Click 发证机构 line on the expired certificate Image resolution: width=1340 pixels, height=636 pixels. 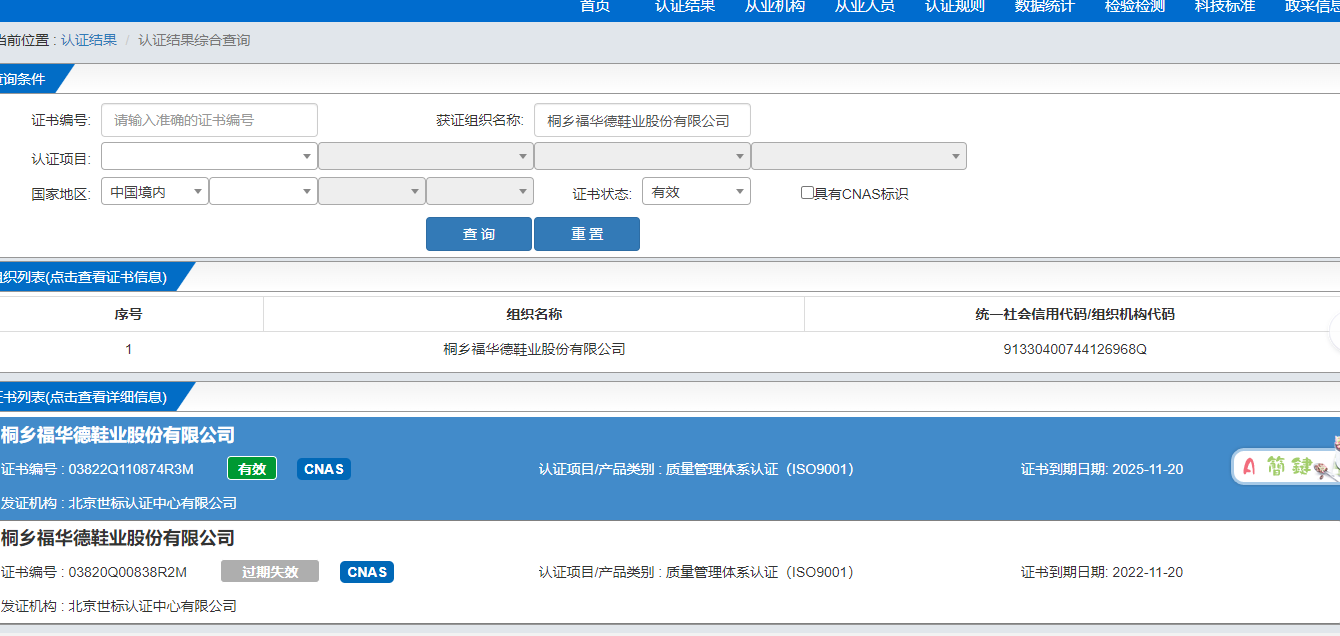(x=119, y=606)
